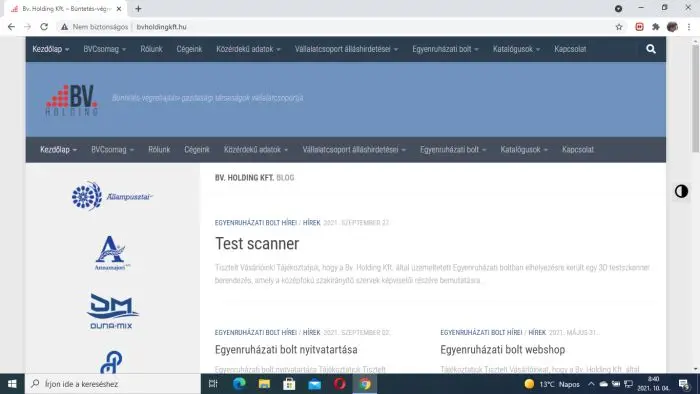
Task: Open a new browser tab
Action: click(x=138, y=8)
